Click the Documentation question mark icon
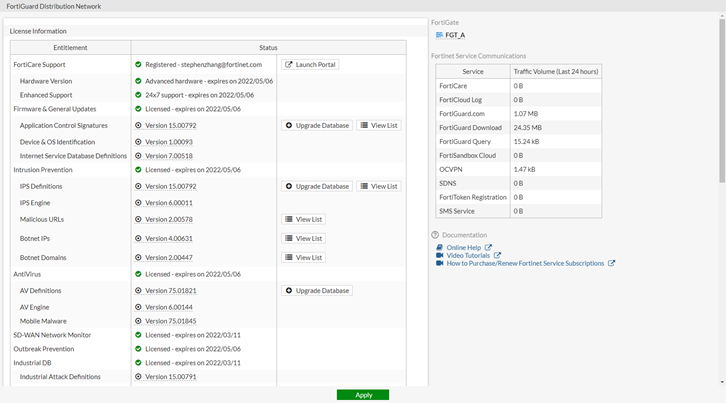This screenshot has width=726, height=403. point(435,235)
